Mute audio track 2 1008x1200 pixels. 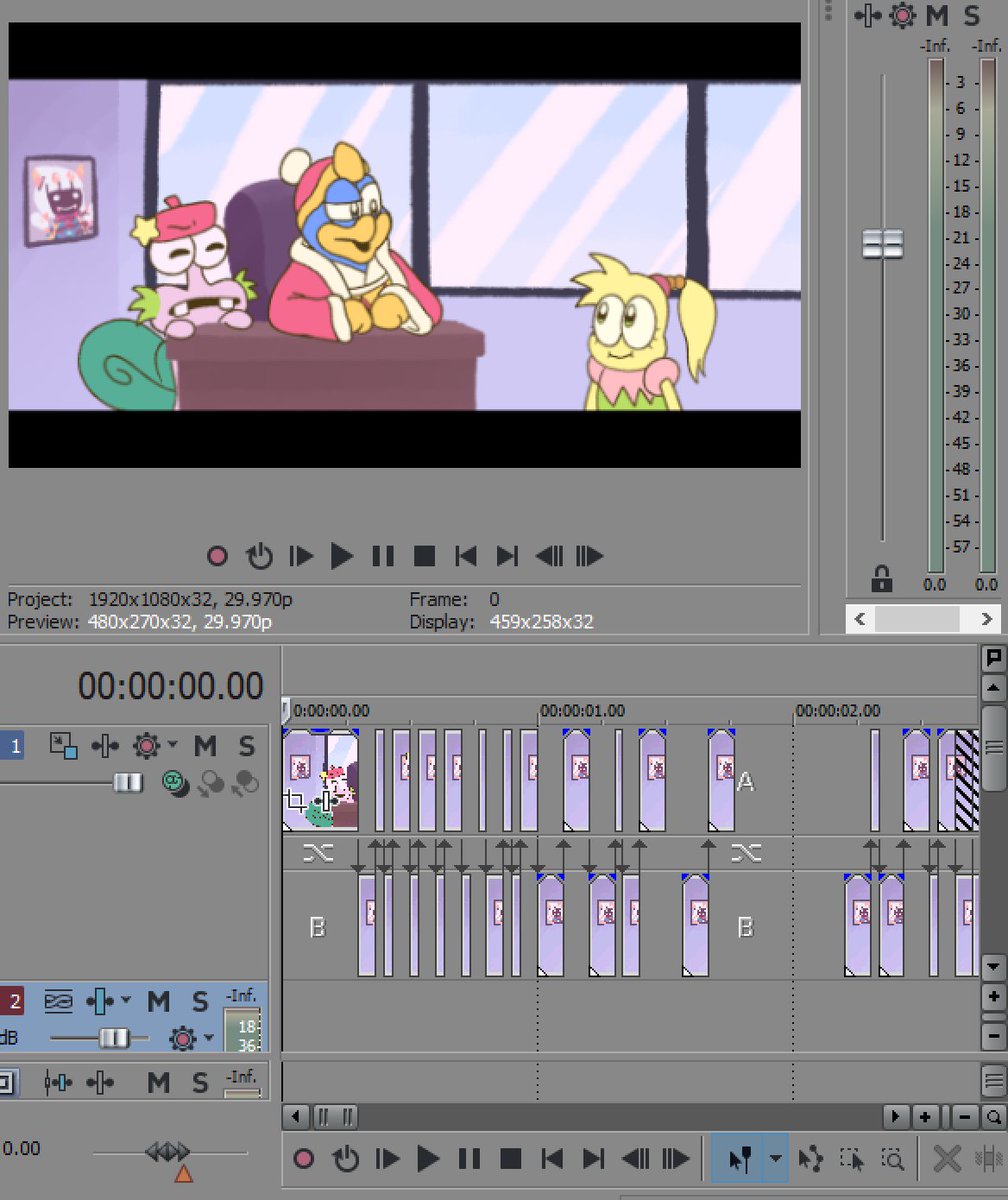(x=159, y=1000)
